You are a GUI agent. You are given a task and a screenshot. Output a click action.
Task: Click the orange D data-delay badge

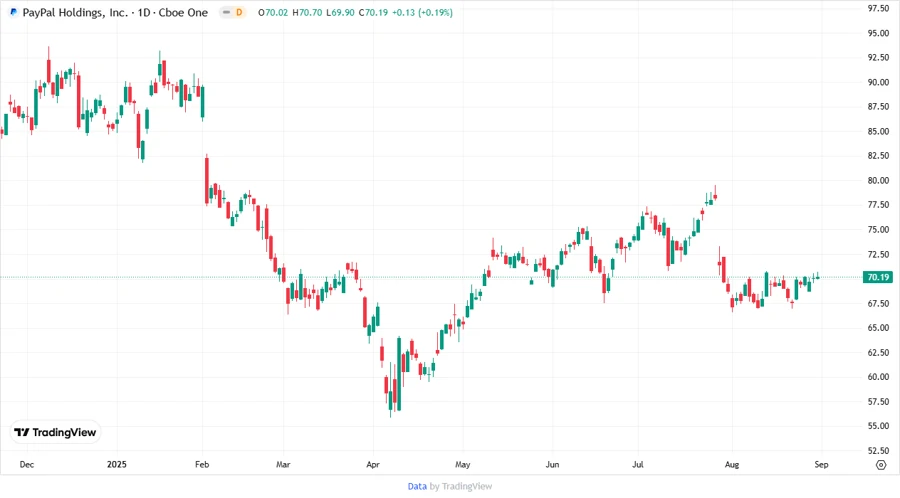tap(239, 12)
